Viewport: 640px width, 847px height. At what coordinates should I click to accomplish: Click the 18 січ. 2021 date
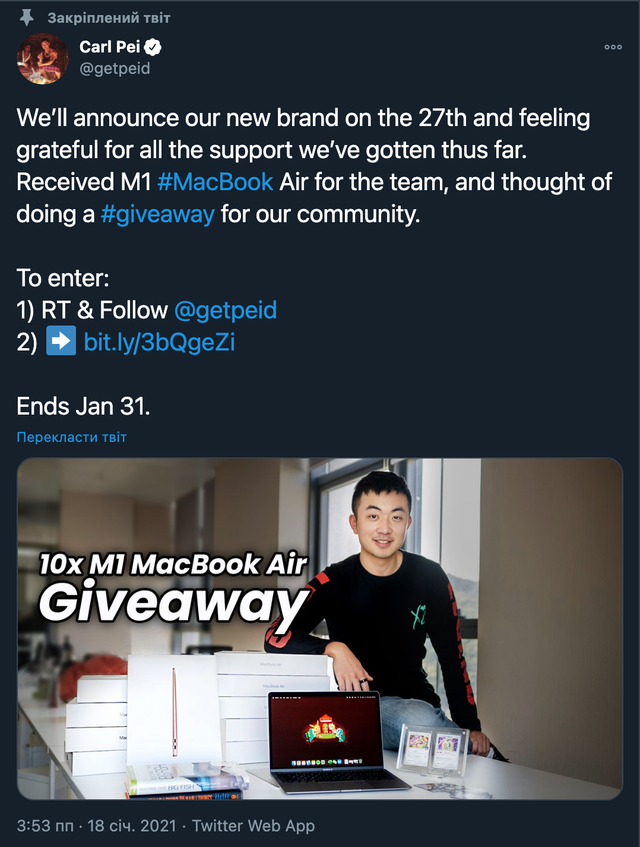[132, 826]
